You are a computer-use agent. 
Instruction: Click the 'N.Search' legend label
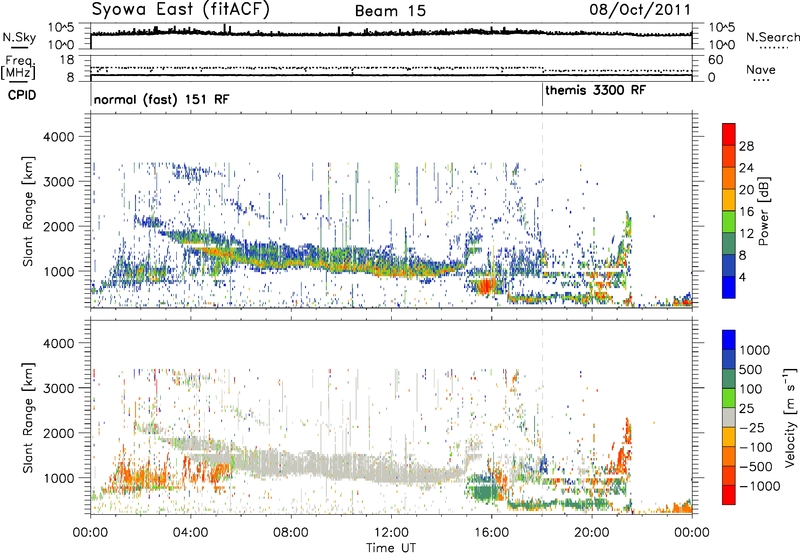coord(772,37)
